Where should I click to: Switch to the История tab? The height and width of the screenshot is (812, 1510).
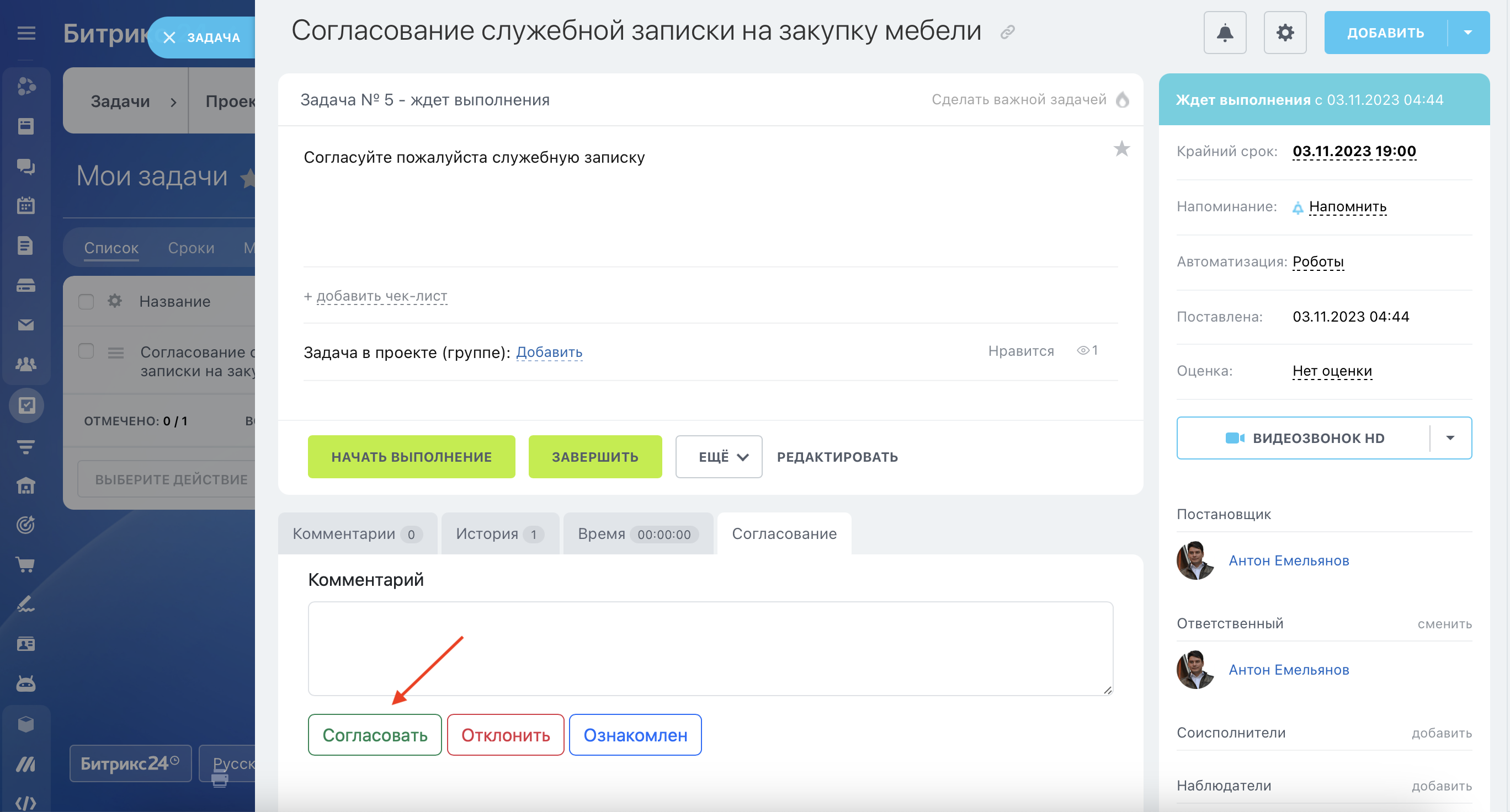click(499, 534)
